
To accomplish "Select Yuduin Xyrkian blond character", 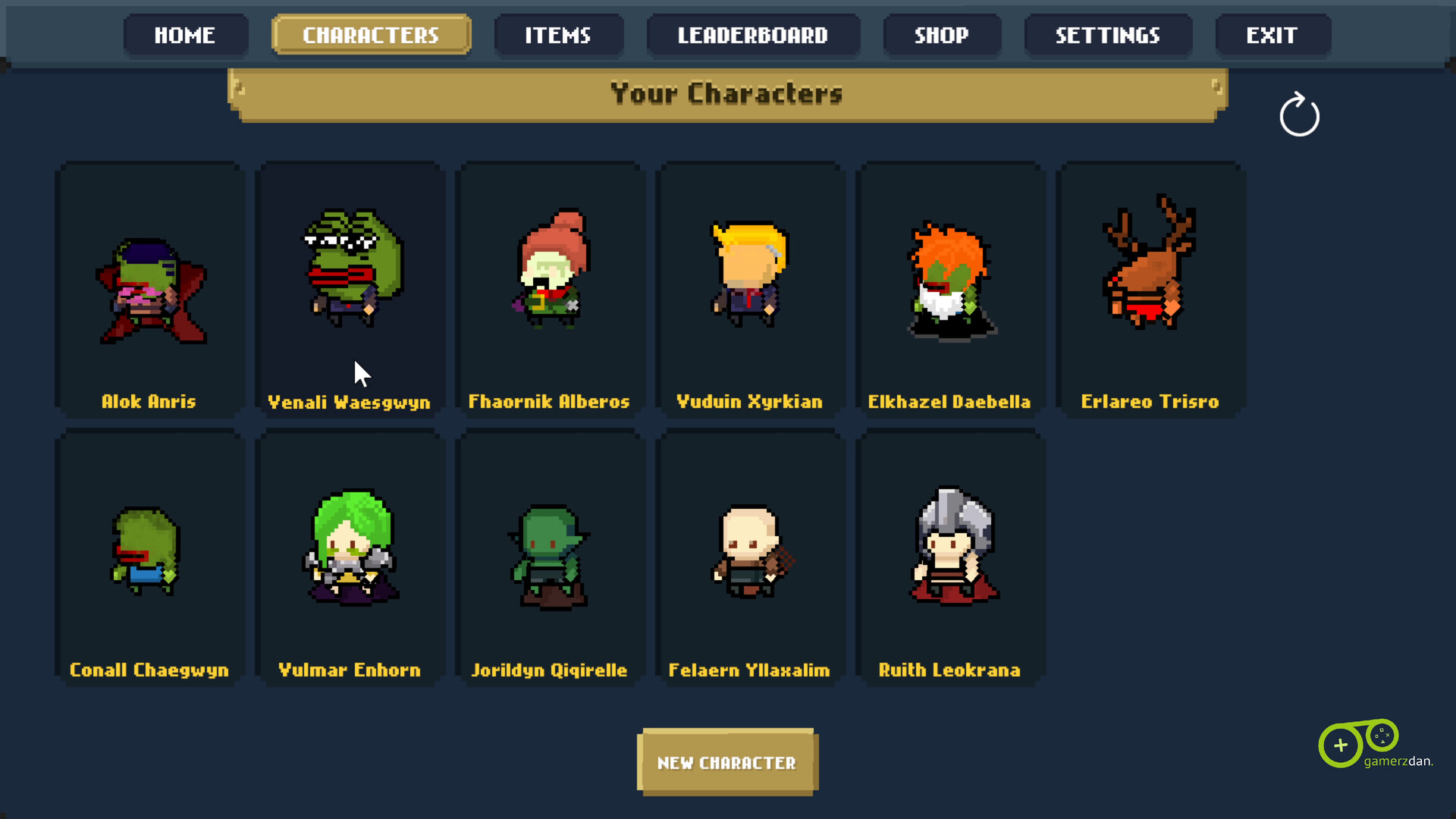I will tap(751, 290).
